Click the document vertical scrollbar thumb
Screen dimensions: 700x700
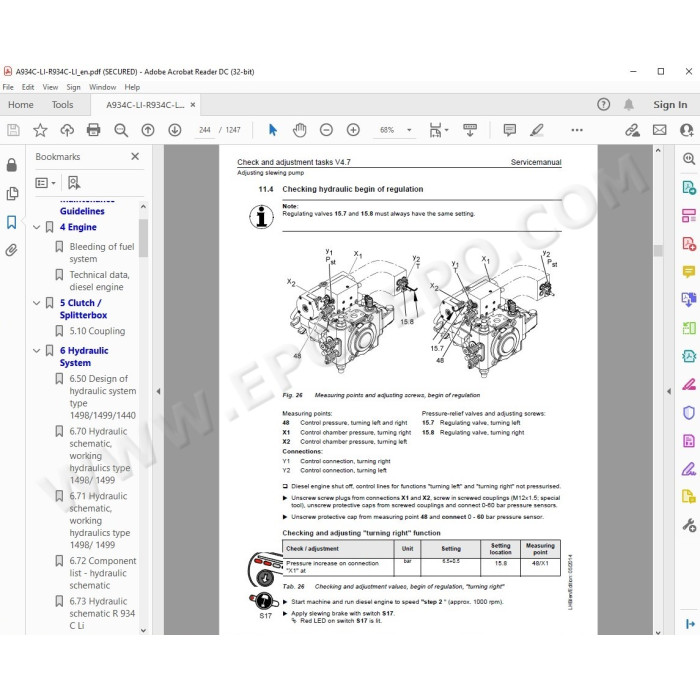pyautogui.click(x=658, y=250)
